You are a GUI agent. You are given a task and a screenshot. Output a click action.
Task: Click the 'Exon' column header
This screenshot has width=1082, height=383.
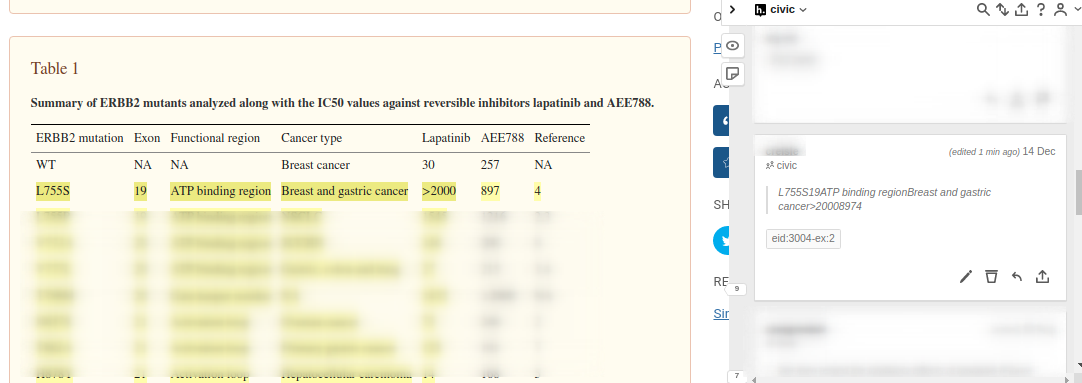tap(147, 138)
